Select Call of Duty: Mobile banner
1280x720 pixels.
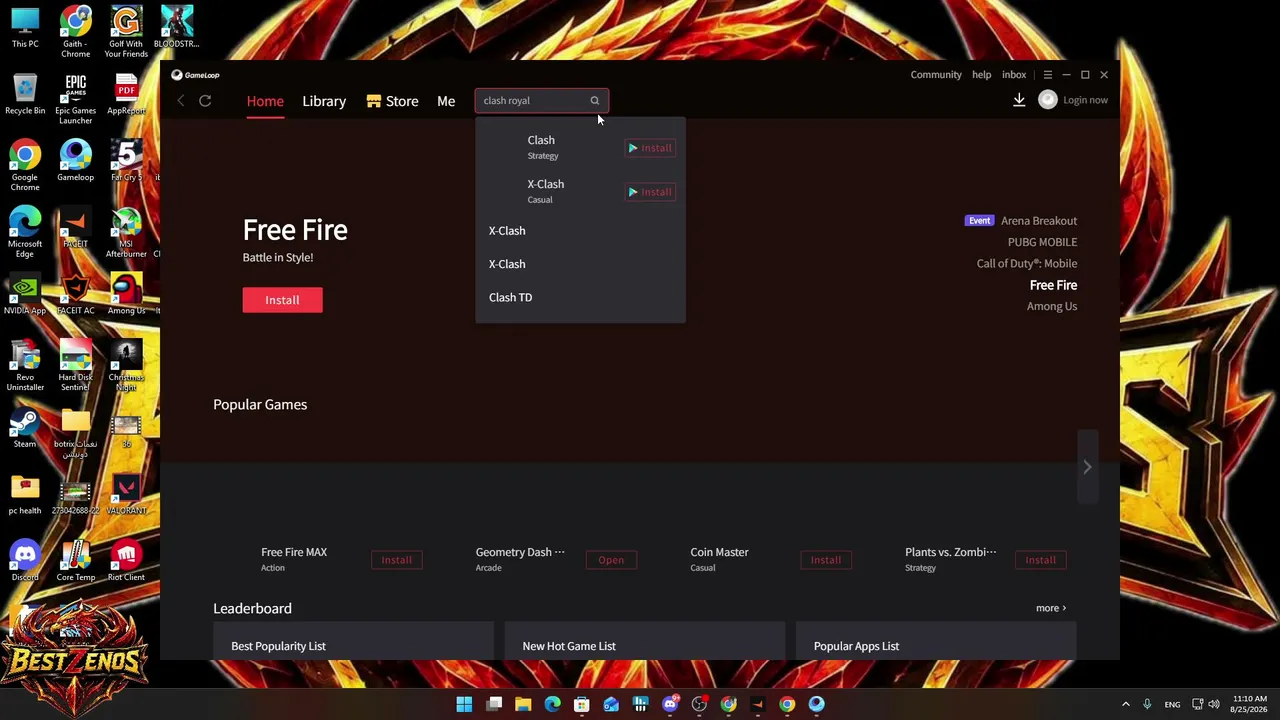tap(1027, 264)
